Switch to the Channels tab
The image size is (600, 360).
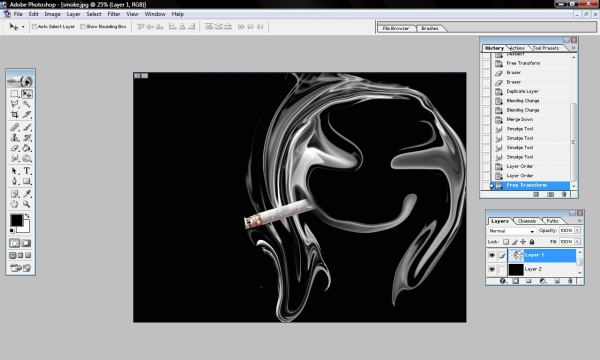pyautogui.click(x=527, y=221)
